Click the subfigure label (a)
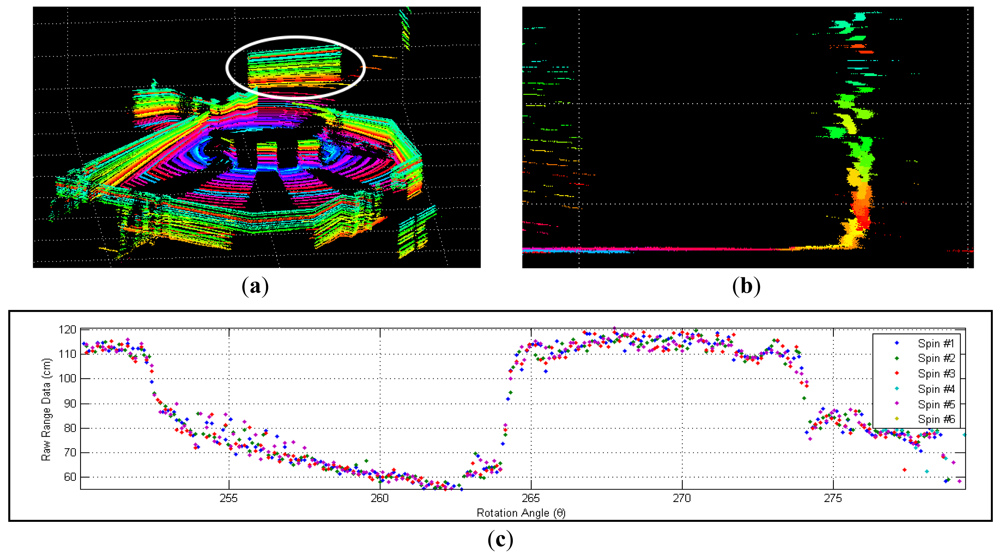Viewport: 1000px width, 558px height. (x=256, y=286)
